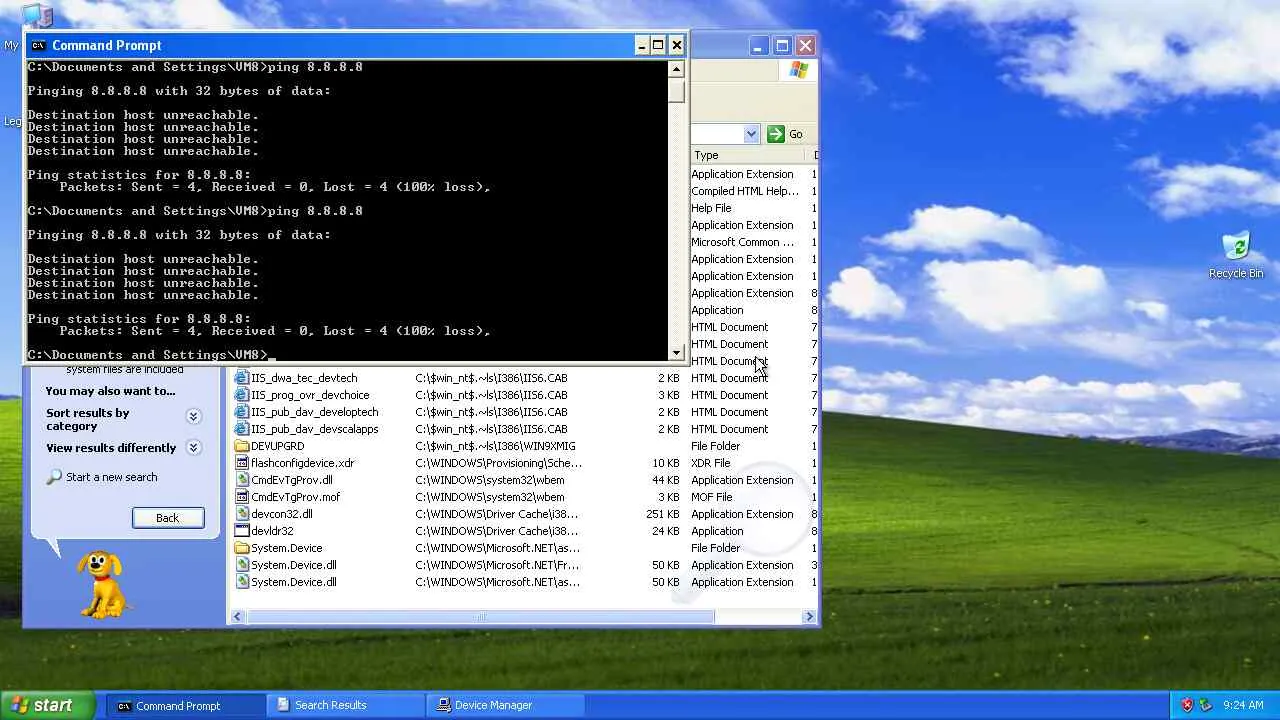Select the devcon32.dll file icon

point(241,514)
